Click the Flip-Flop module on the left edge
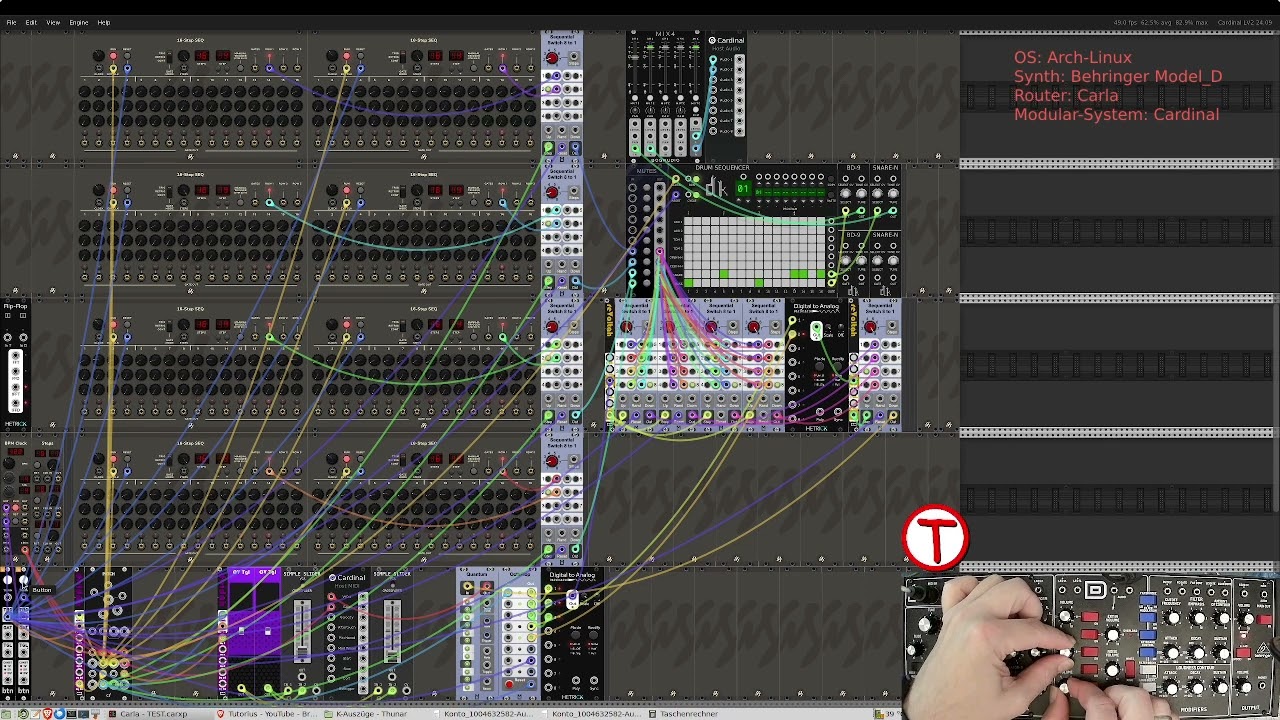Screen dimensions: 1280x720 tap(14, 364)
